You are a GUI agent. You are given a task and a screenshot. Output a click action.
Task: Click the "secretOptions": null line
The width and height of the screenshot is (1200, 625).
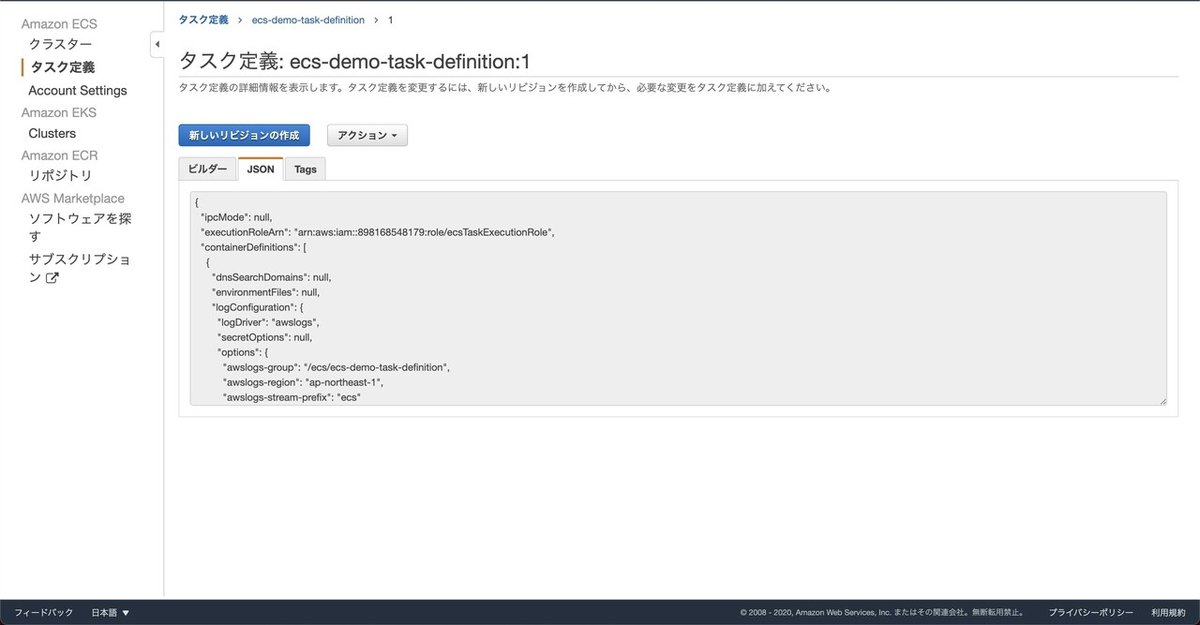(x=265, y=337)
